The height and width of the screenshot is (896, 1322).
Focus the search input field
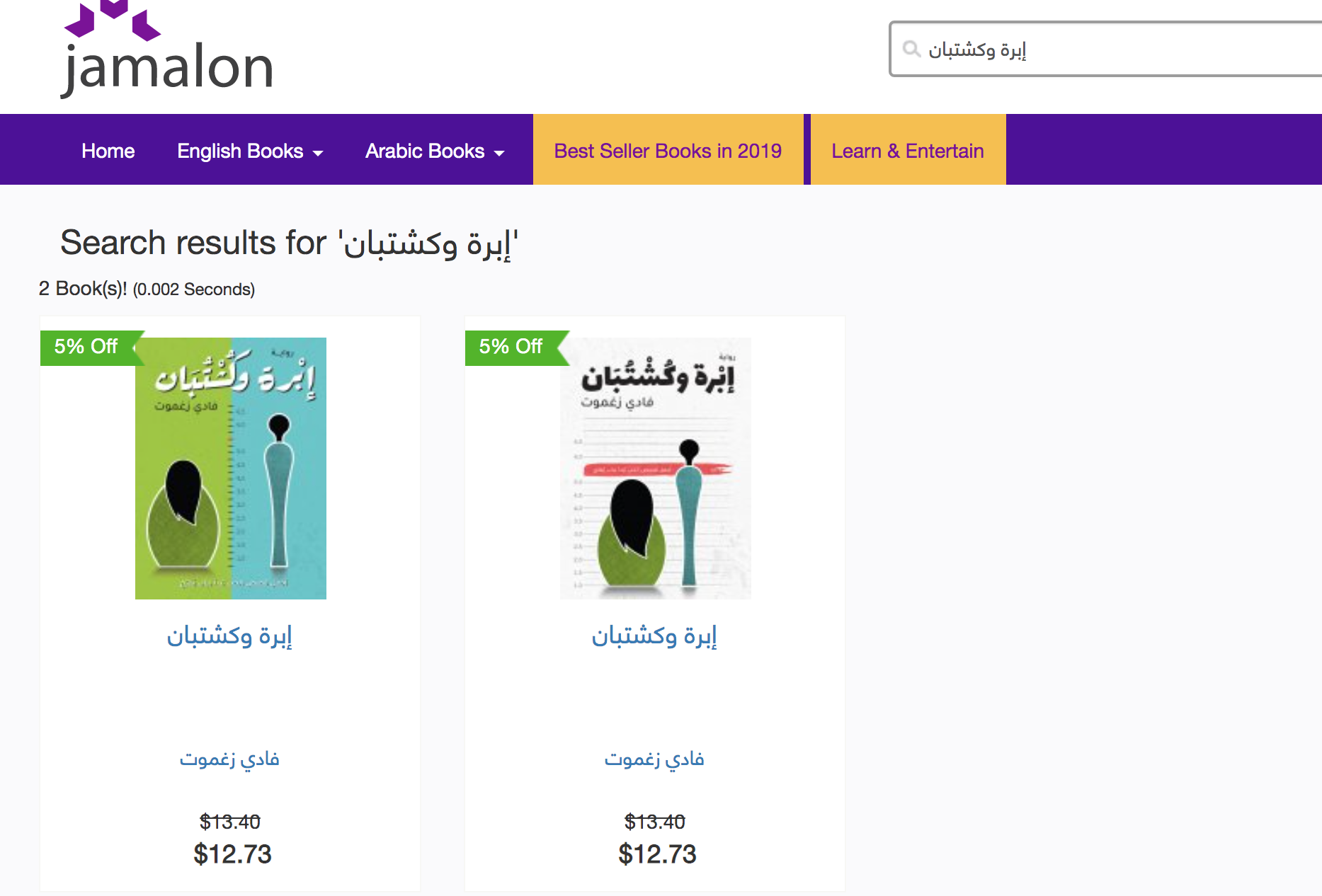pos(1106,49)
